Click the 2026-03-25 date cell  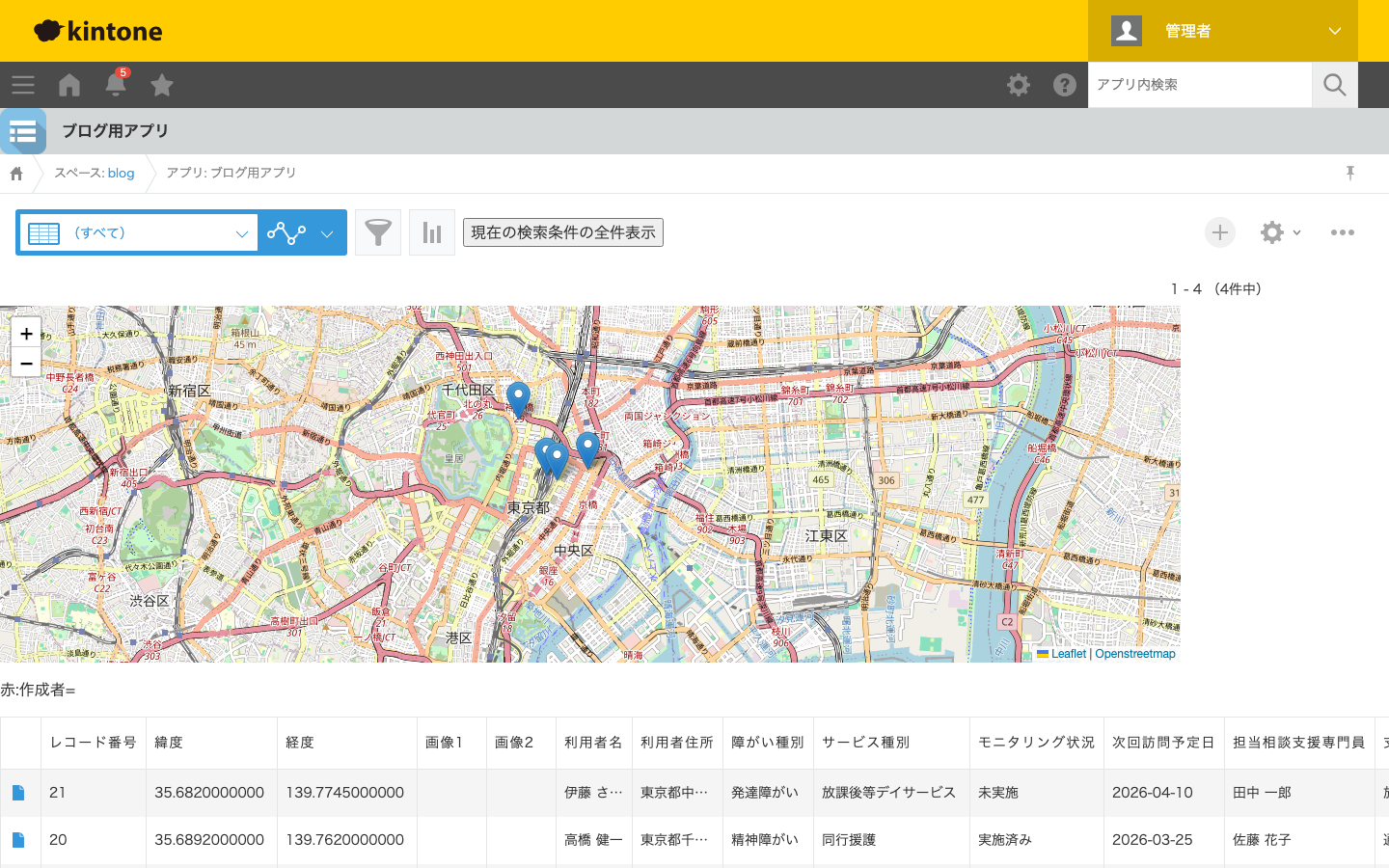tap(1164, 840)
